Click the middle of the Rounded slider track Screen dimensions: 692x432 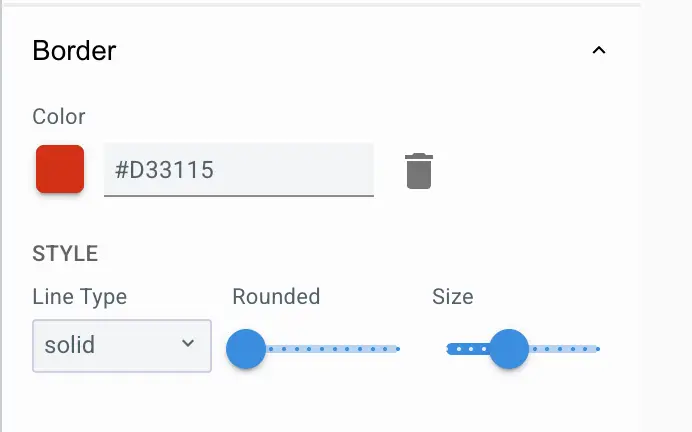[322, 349]
